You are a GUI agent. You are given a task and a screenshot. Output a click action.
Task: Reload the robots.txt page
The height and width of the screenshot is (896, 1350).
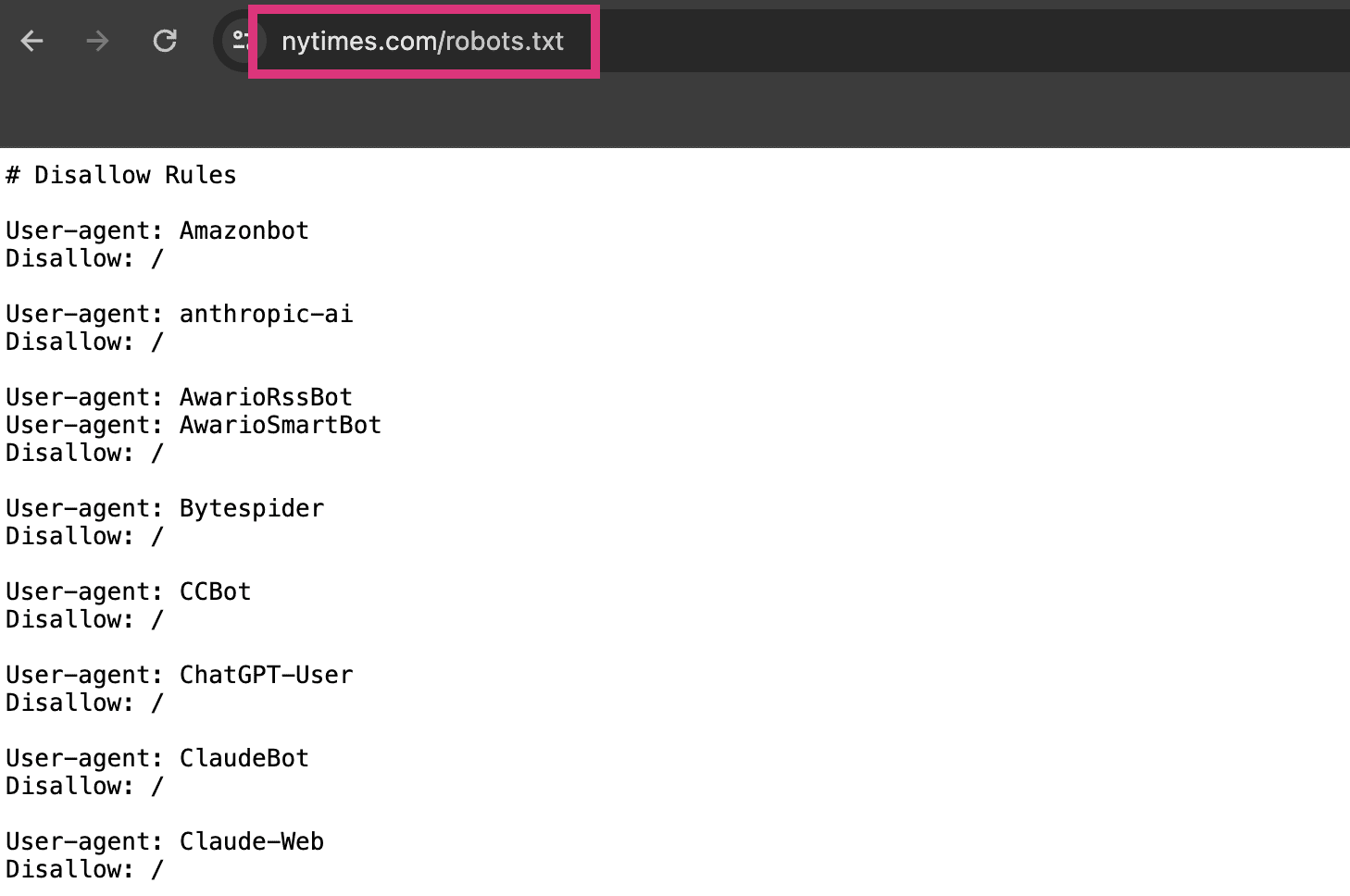pos(165,41)
